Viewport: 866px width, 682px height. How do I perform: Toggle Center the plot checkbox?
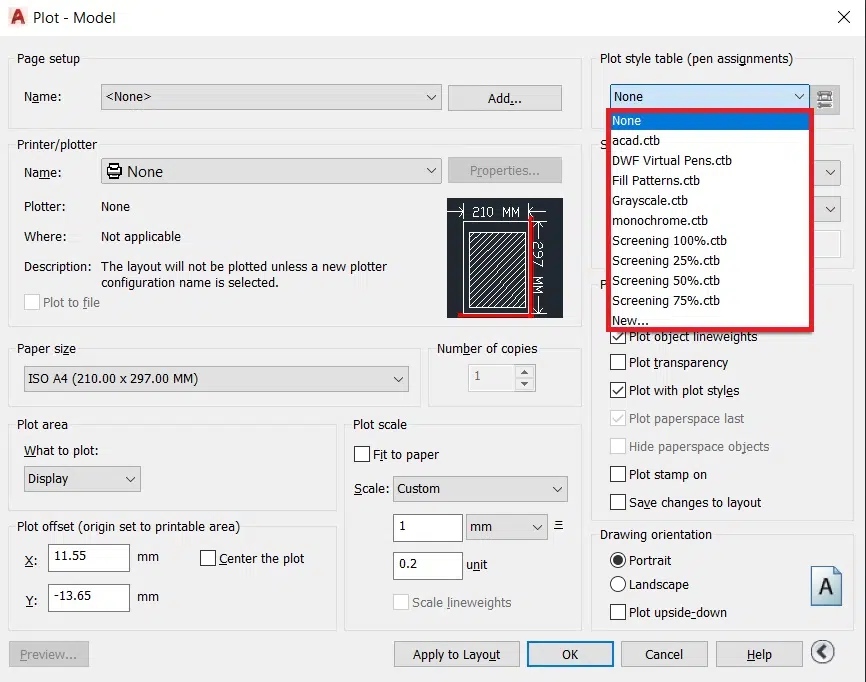pyautogui.click(x=208, y=559)
